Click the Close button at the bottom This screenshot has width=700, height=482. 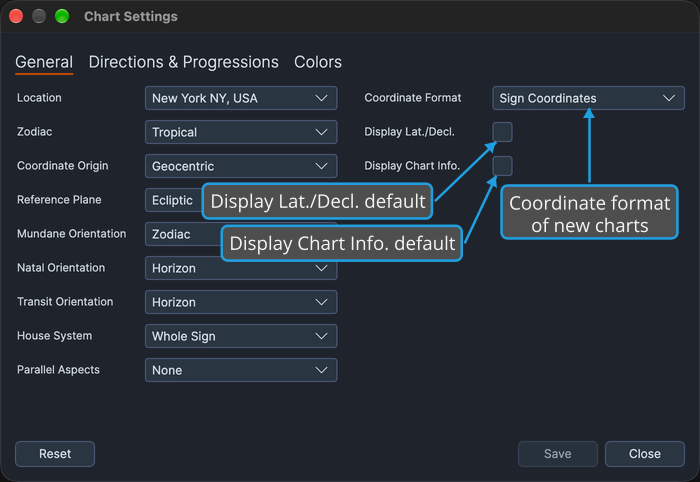(645, 454)
